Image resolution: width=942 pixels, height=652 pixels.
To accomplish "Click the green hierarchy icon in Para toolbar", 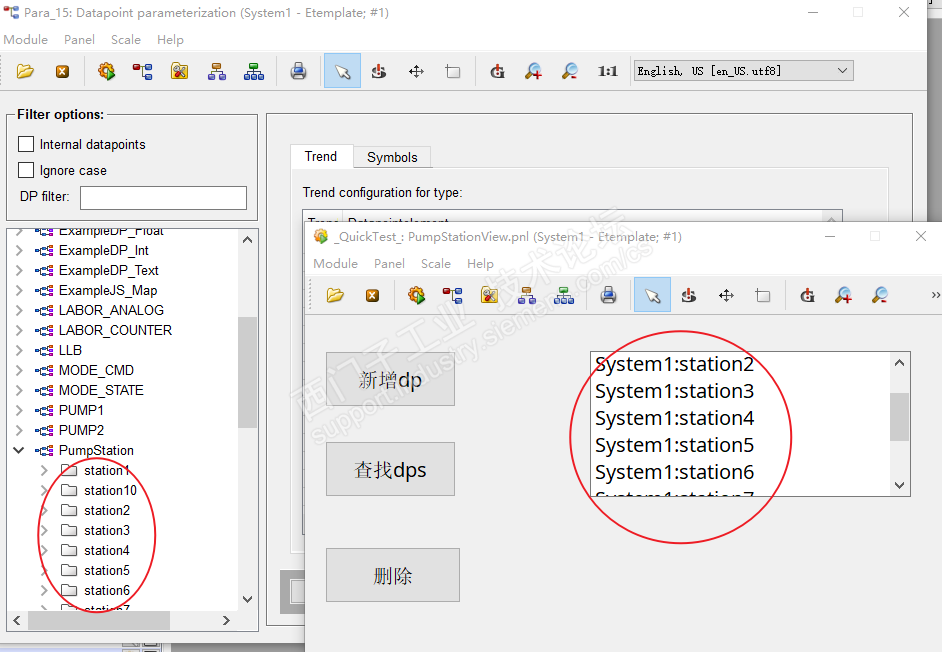I will point(254,72).
